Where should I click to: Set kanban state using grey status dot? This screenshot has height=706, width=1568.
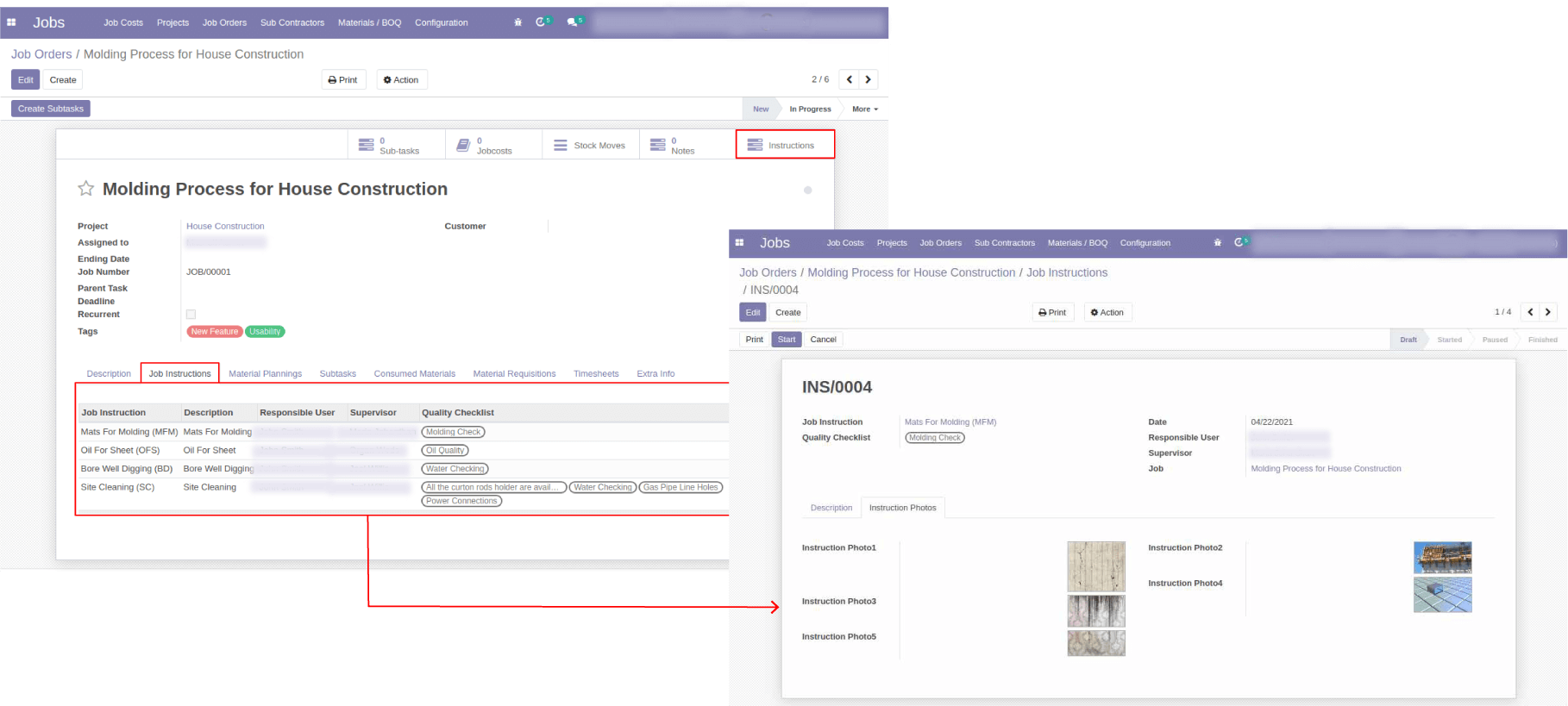807,191
